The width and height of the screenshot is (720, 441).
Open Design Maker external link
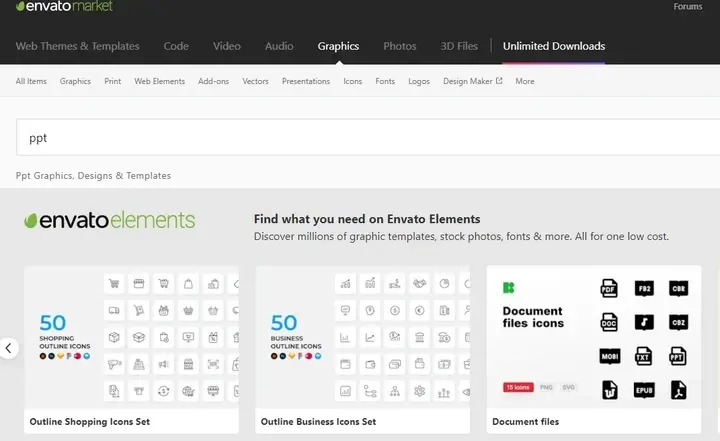tap(472, 81)
